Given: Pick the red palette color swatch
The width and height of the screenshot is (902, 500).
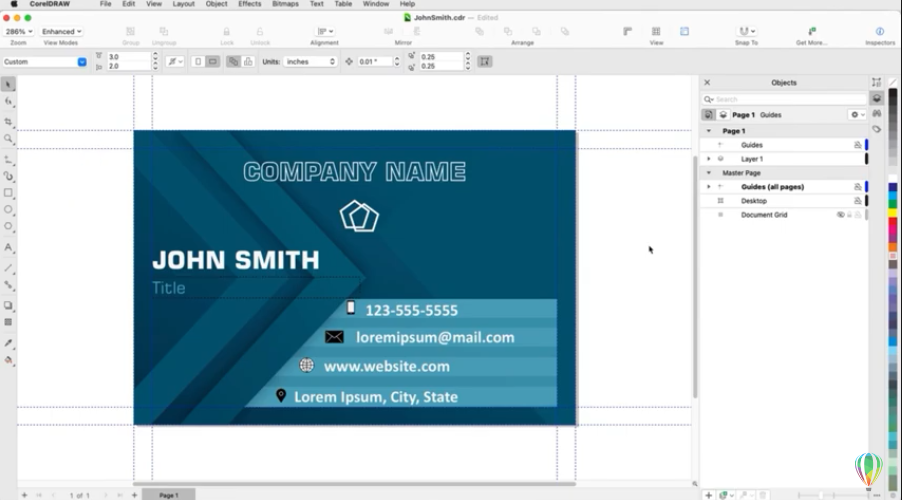Looking at the screenshot, I should [892, 222].
